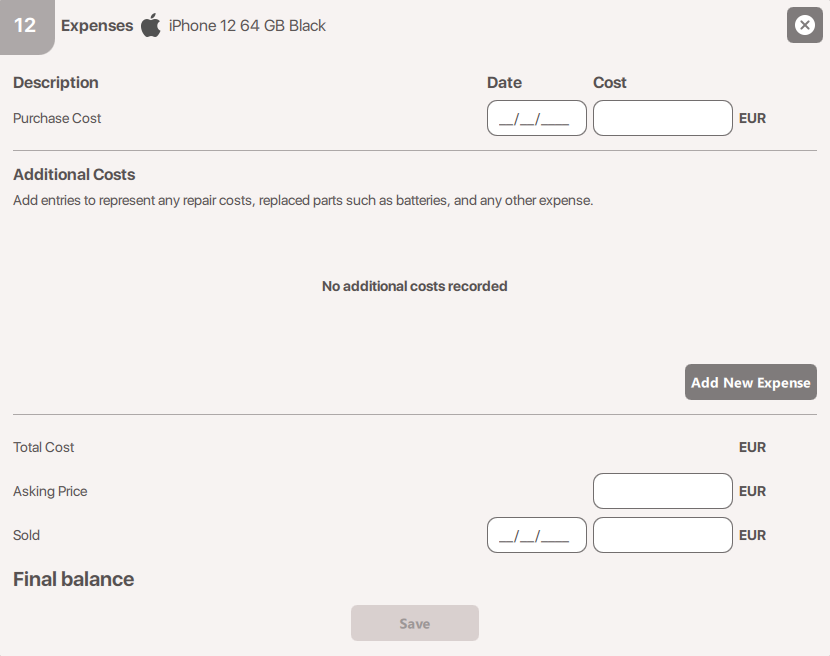
Task: Click the iPhone 12 64 GB Black title
Action: tap(247, 26)
